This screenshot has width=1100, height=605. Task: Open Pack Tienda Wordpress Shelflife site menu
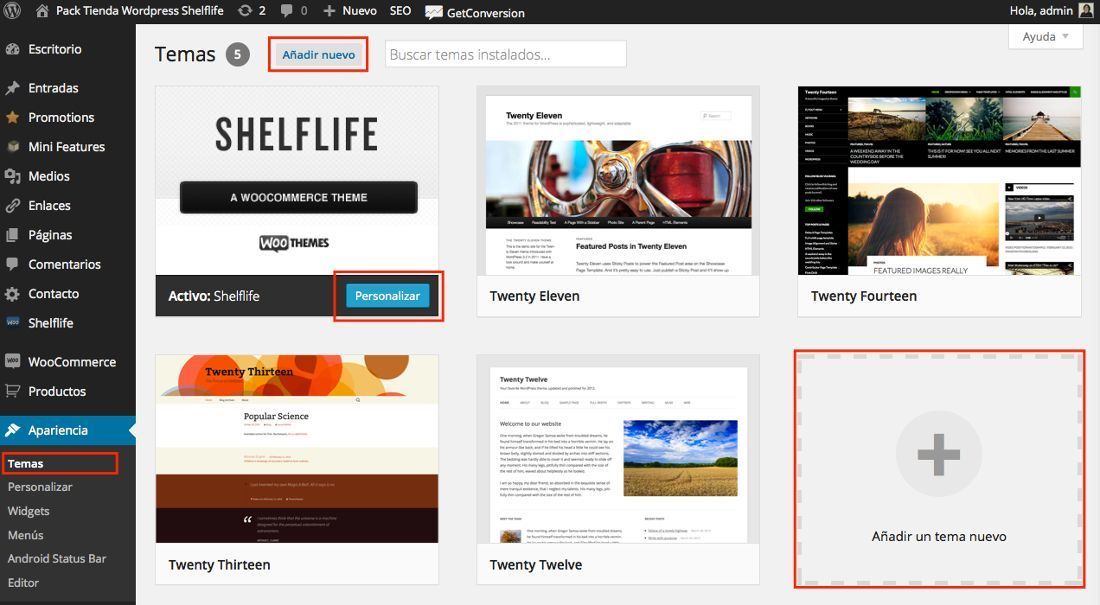(140, 11)
